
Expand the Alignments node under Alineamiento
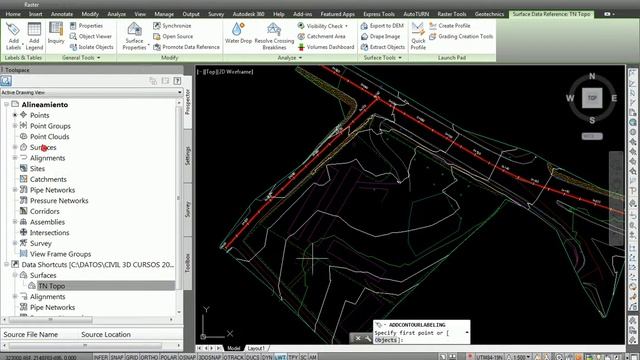[15, 158]
